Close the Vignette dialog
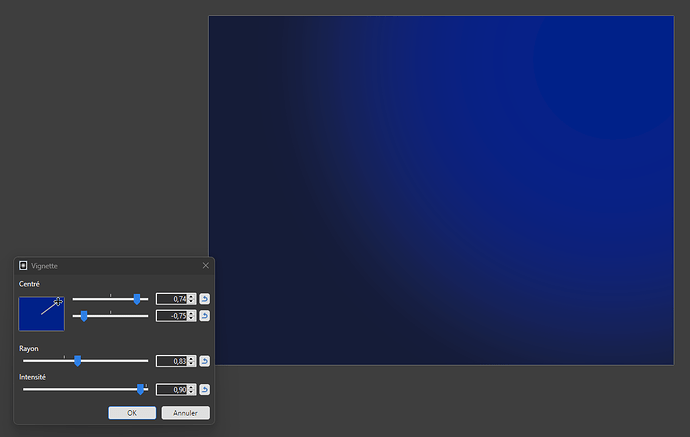The height and width of the screenshot is (437, 690). click(x=206, y=265)
